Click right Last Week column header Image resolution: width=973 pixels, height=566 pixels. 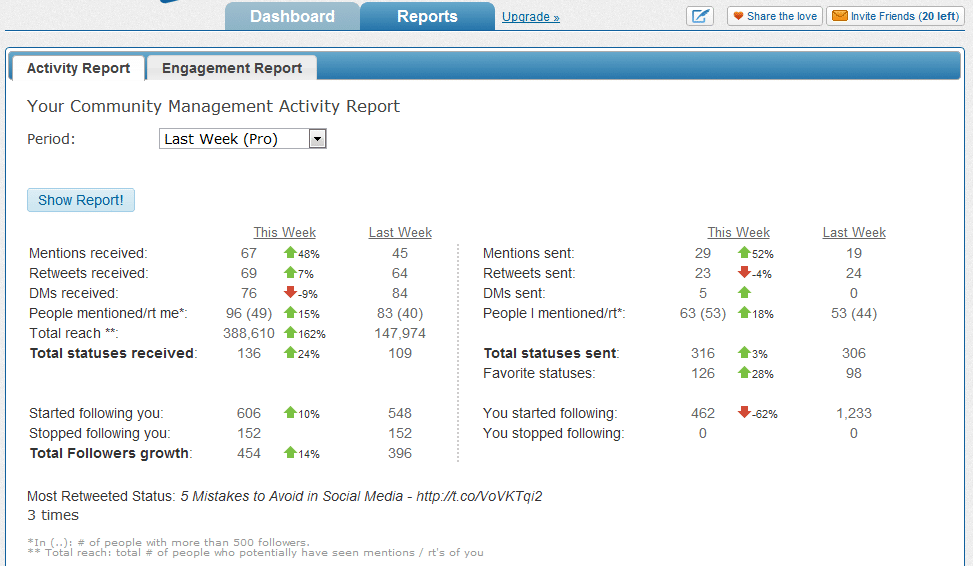click(x=854, y=232)
